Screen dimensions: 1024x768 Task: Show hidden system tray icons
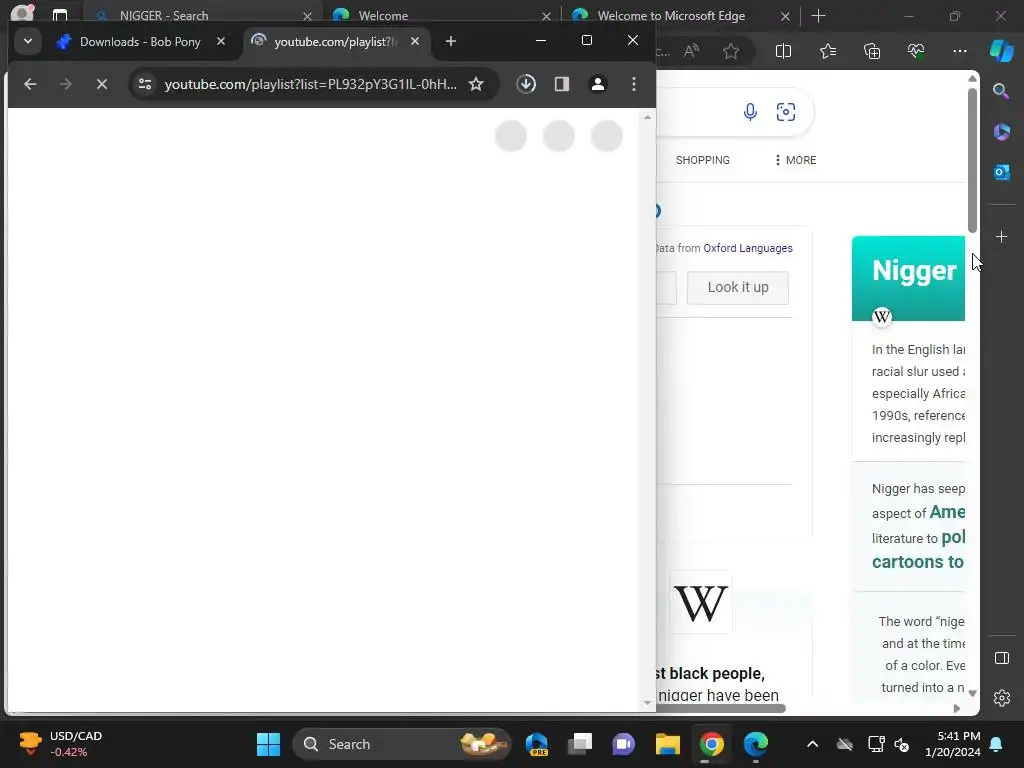point(812,744)
